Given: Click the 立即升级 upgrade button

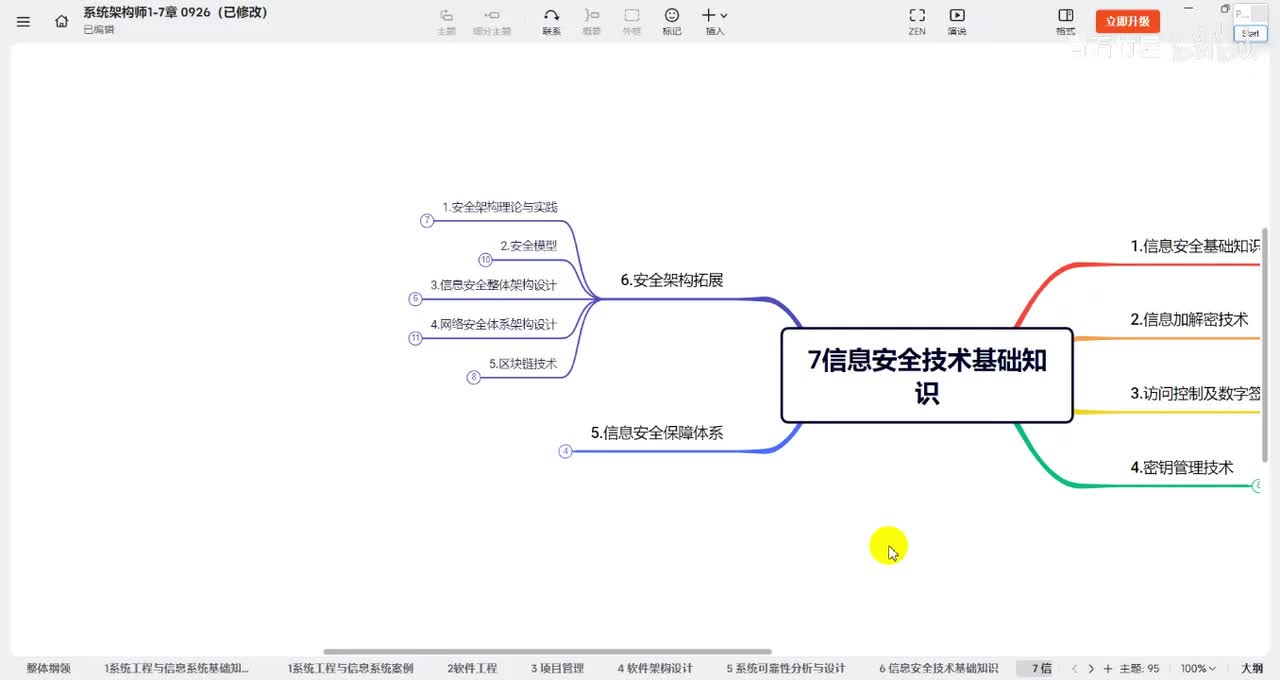Looking at the screenshot, I should pos(1128,21).
